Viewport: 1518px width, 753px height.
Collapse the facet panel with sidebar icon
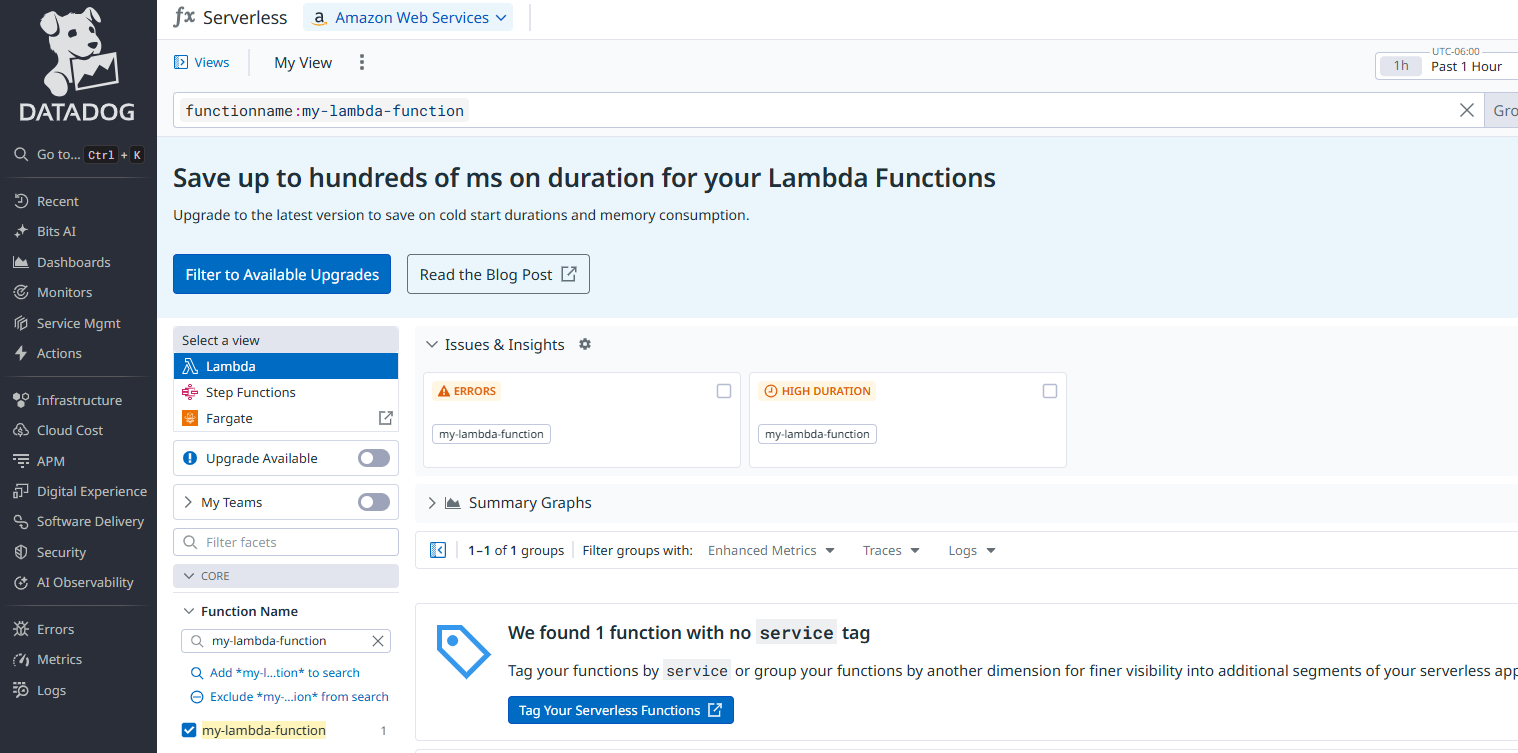point(437,550)
